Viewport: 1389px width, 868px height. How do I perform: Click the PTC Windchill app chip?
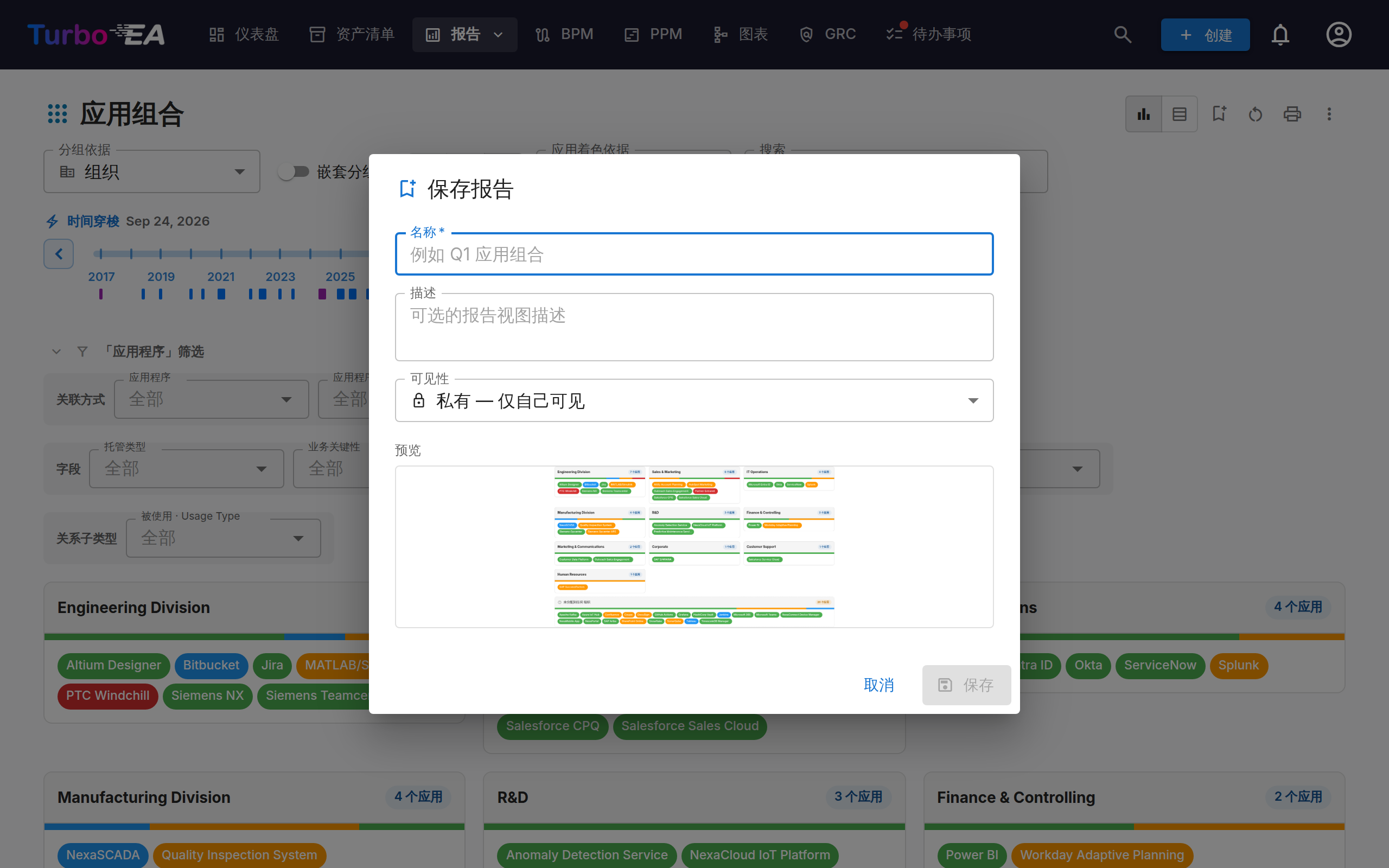coord(108,696)
